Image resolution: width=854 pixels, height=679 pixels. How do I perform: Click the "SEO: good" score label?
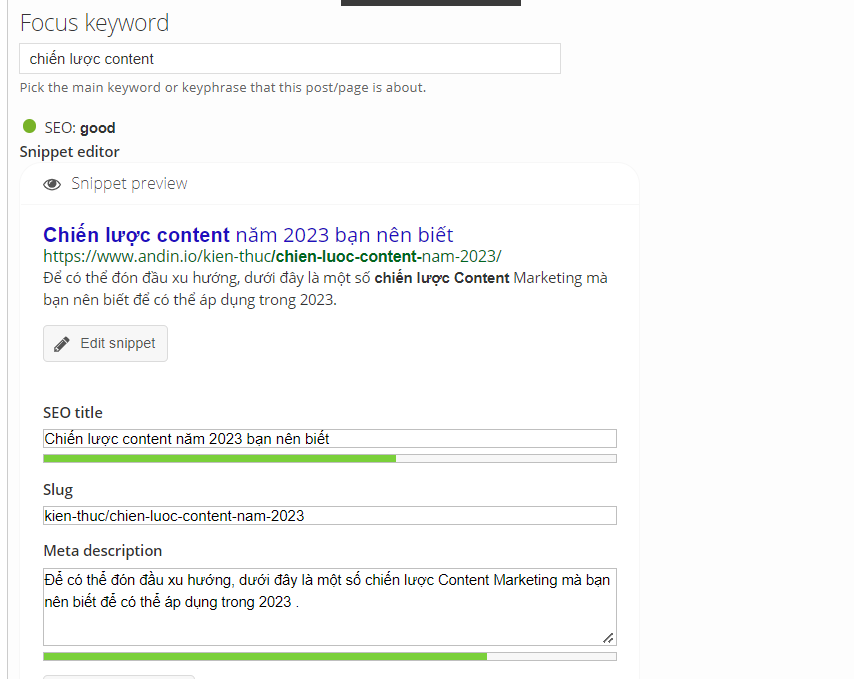coord(80,128)
